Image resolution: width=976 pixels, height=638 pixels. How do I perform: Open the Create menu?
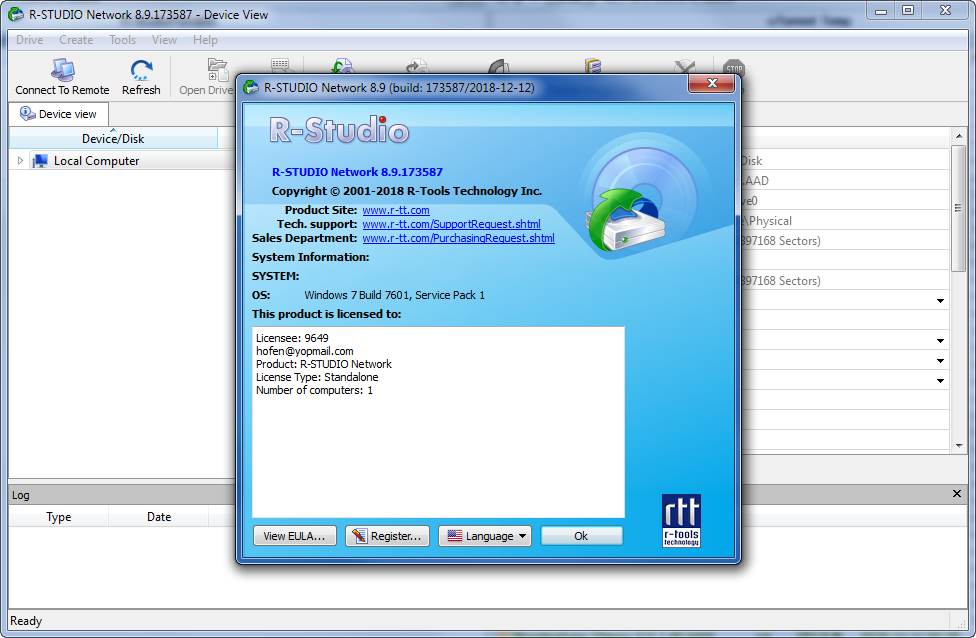click(x=76, y=40)
